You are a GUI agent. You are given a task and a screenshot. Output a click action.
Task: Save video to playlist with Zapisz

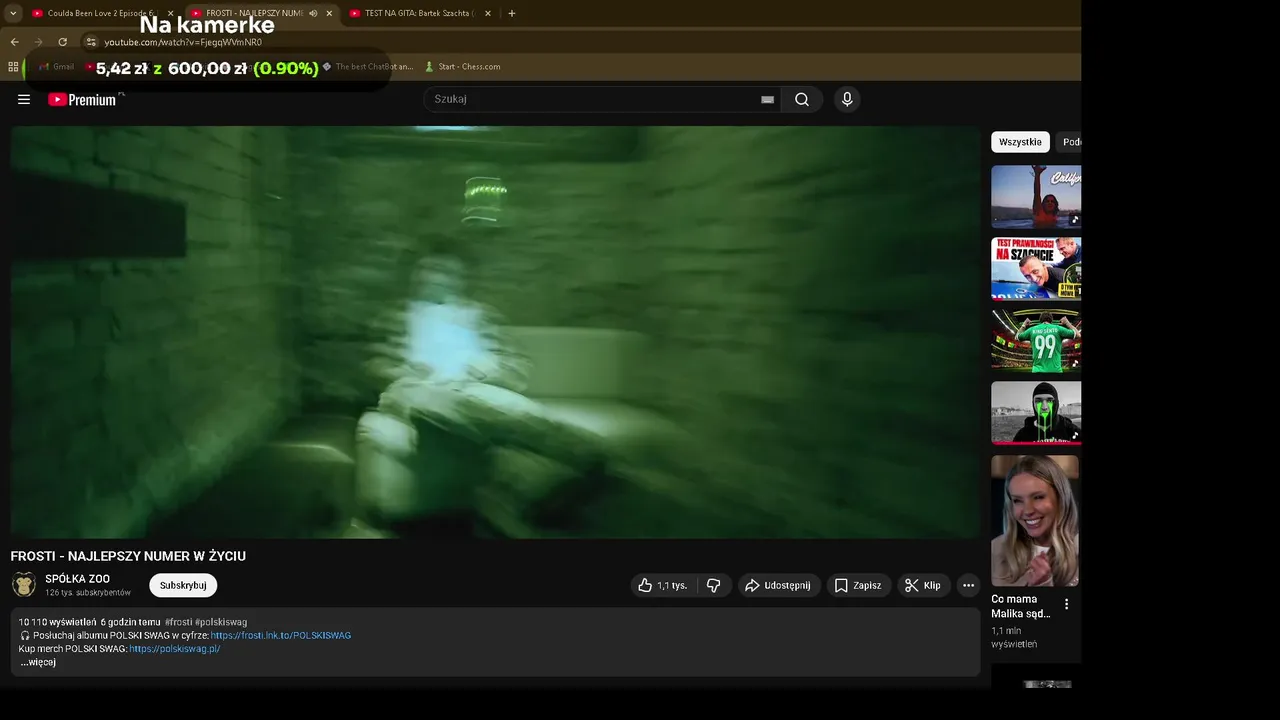(859, 585)
